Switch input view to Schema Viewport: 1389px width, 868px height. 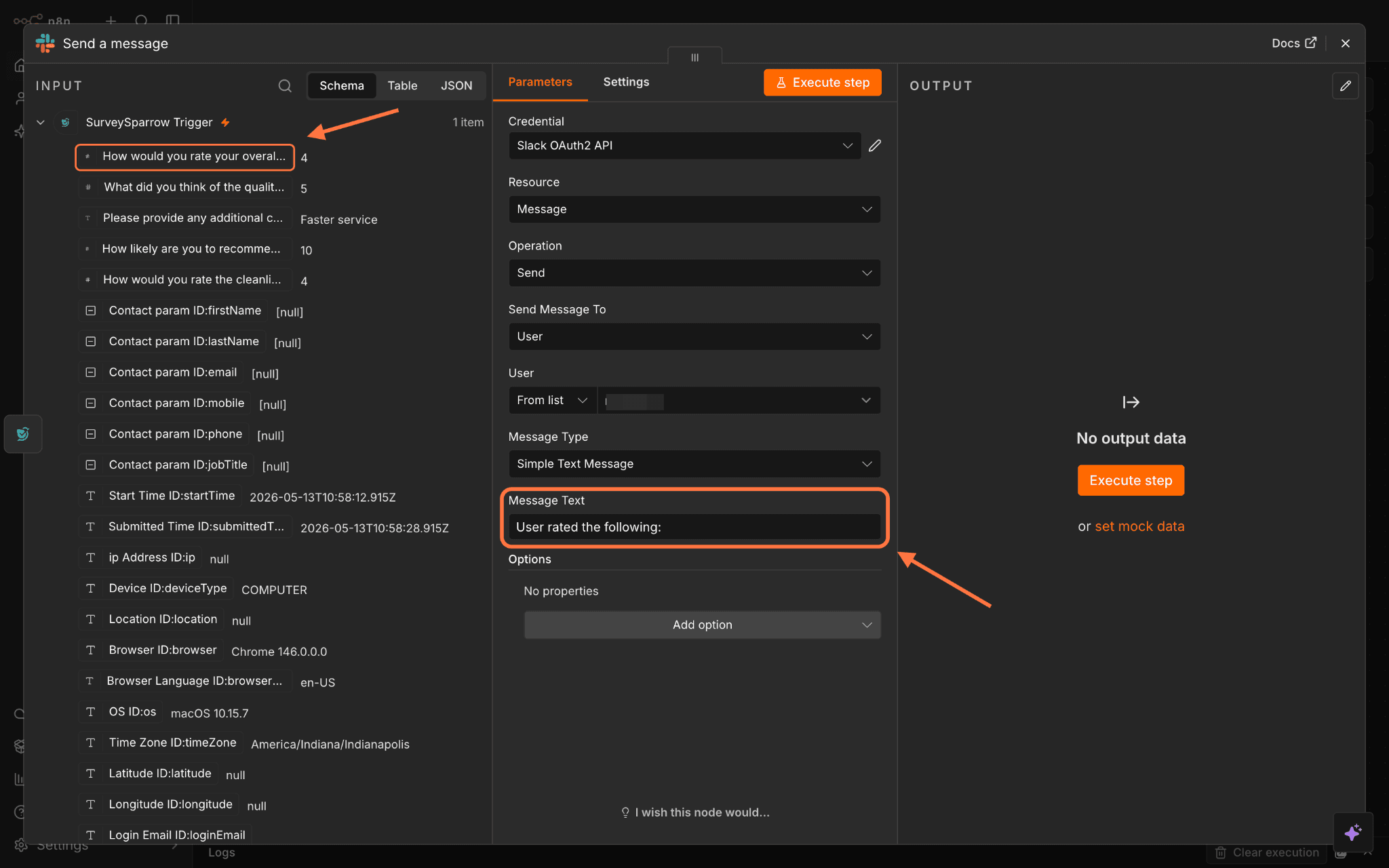[x=342, y=86]
